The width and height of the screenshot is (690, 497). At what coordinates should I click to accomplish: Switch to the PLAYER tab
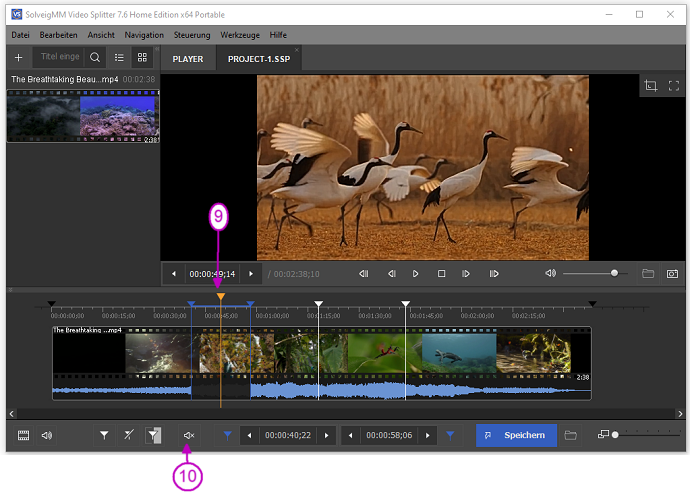[x=188, y=59]
